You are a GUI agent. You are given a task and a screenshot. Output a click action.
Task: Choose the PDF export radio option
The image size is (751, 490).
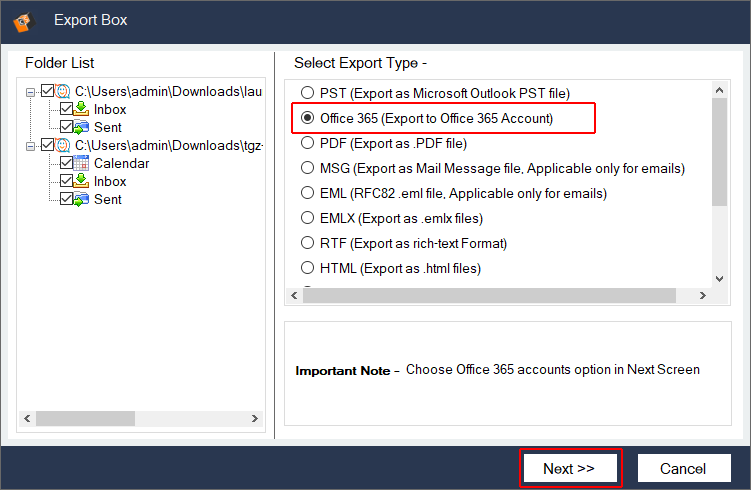pyautogui.click(x=308, y=143)
